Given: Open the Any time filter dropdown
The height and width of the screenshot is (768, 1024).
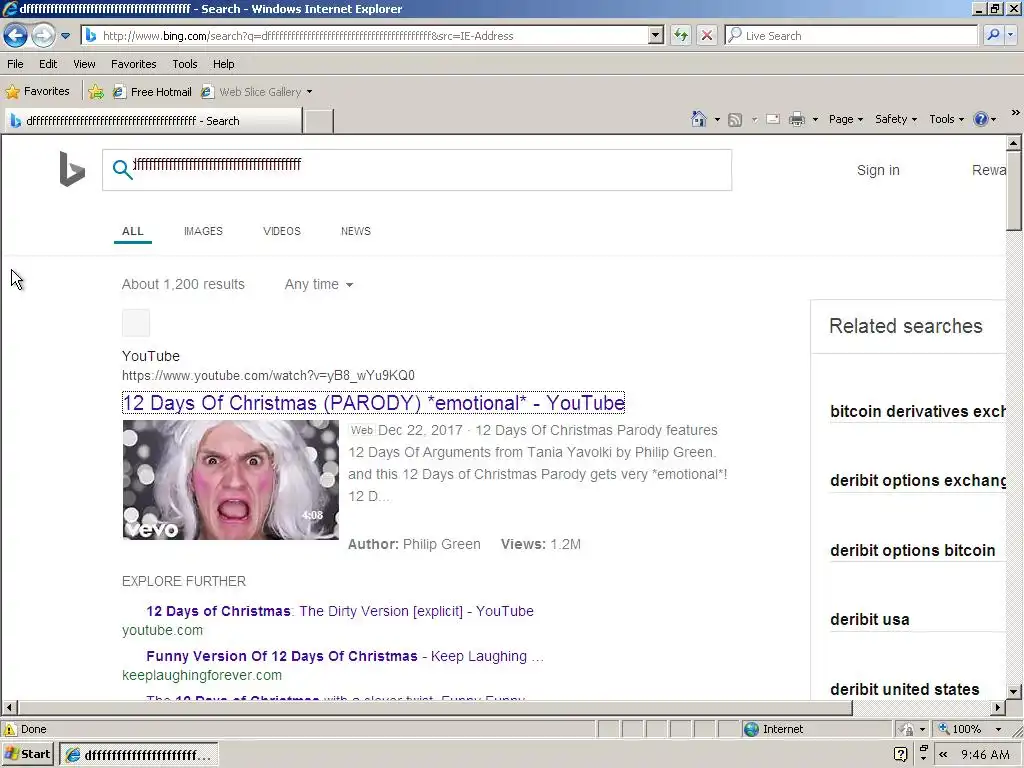Looking at the screenshot, I should (319, 284).
